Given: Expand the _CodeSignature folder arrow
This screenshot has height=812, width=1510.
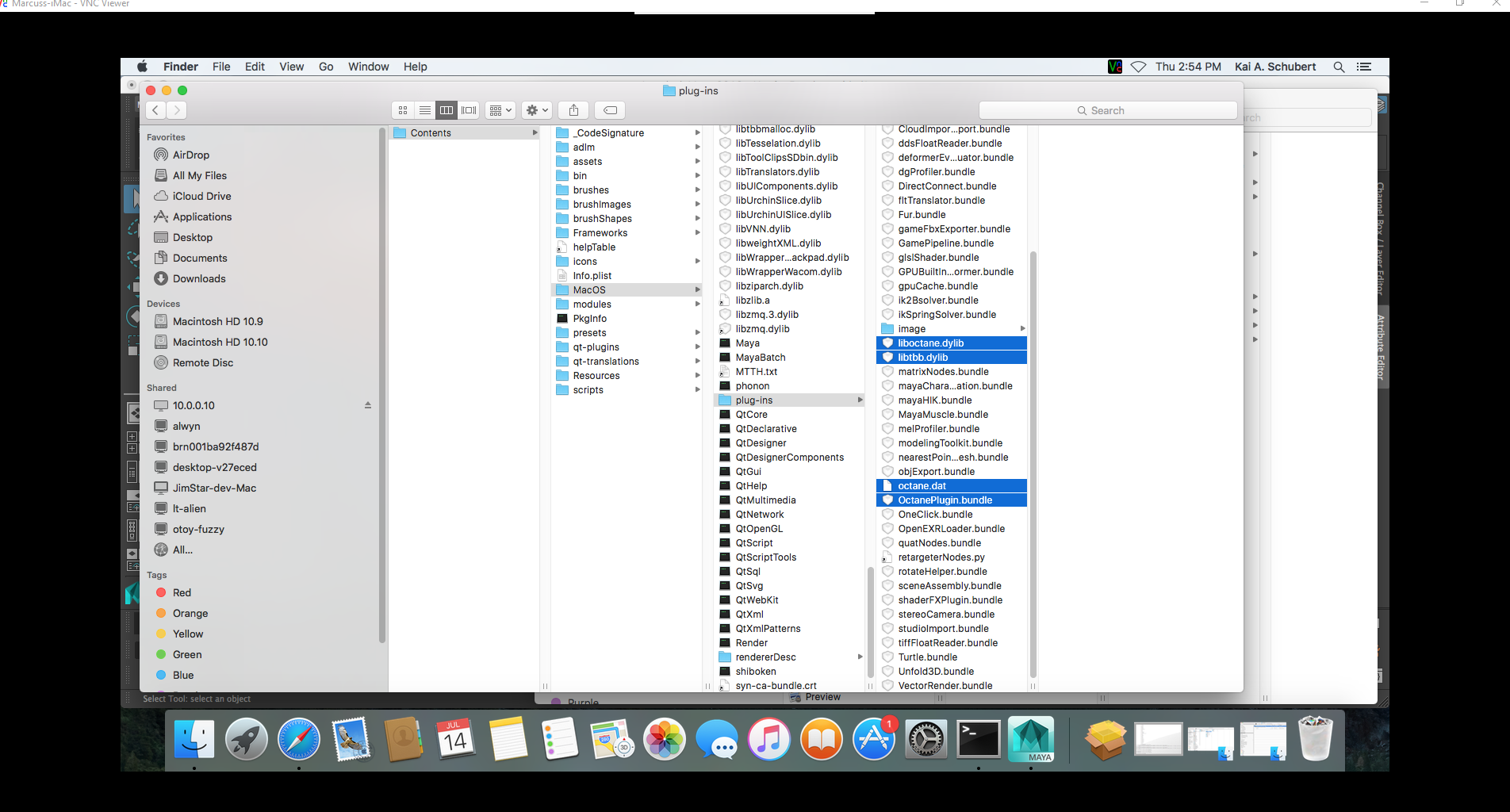Looking at the screenshot, I should click(x=698, y=133).
